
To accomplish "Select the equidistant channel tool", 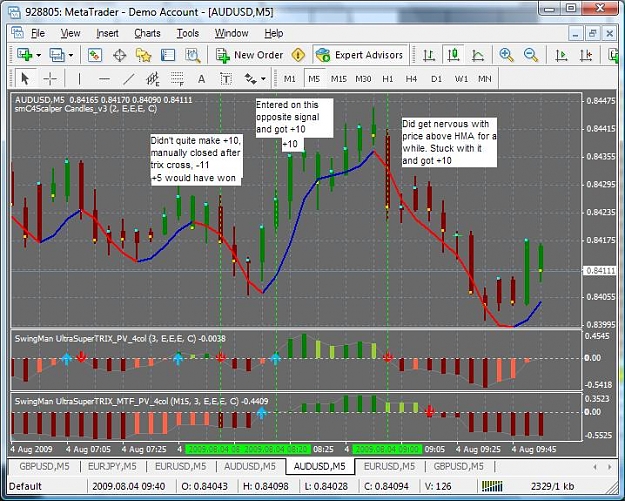I will click(153, 79).
